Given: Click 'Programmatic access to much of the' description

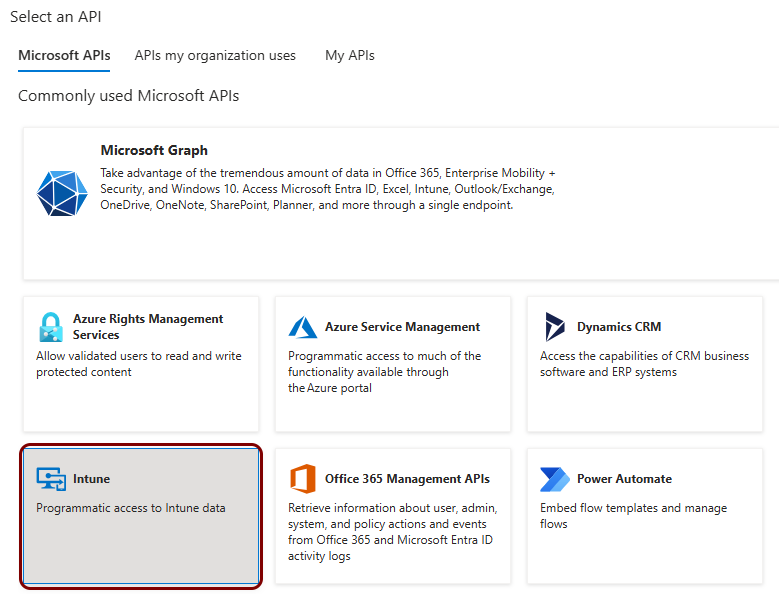Looking at the screenshot, I should click(385, 372).
